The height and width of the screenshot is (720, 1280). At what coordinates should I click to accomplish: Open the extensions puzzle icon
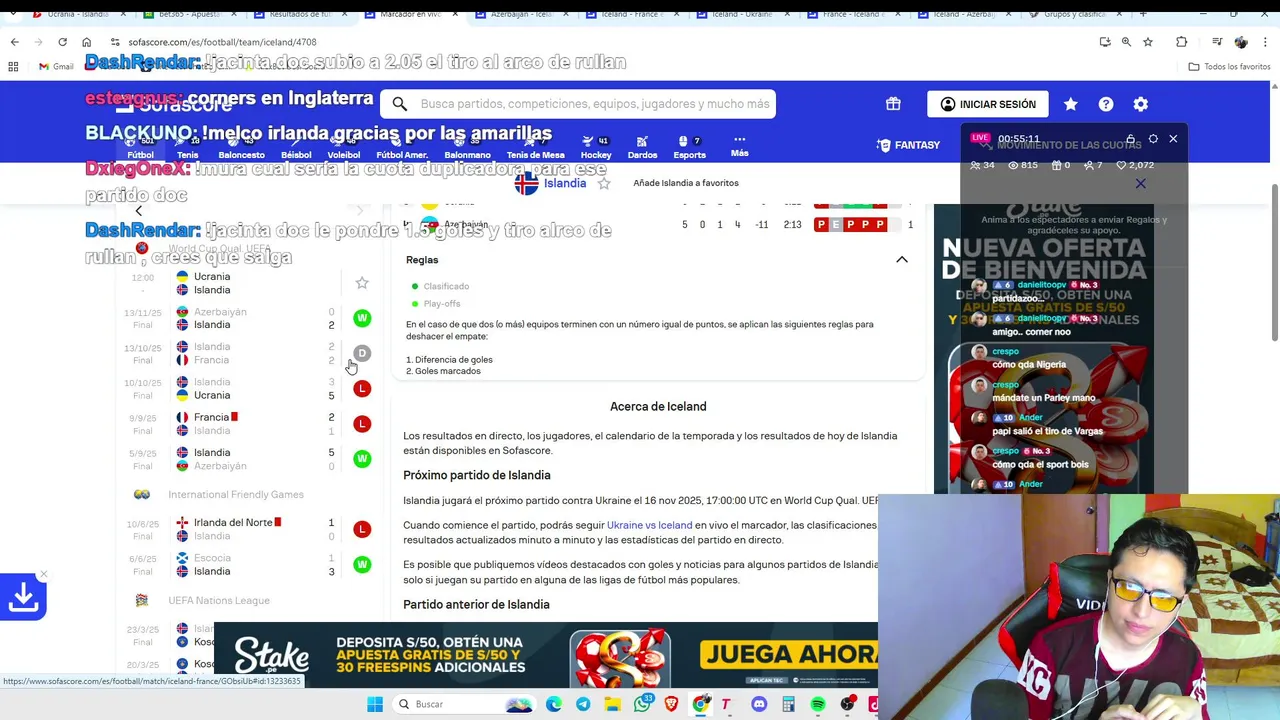click(x=1181, y=42)
